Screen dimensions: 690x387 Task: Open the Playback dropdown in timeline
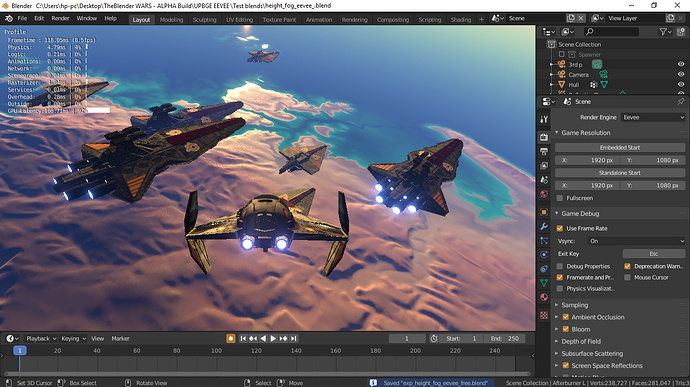tap(41, 339)
